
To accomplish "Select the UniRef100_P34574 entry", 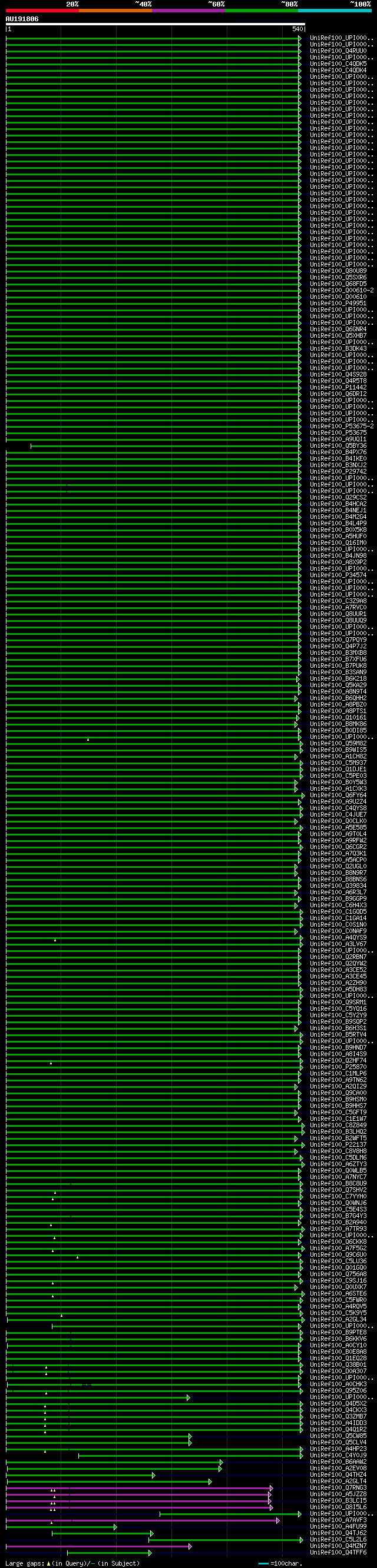I will 338,575.
